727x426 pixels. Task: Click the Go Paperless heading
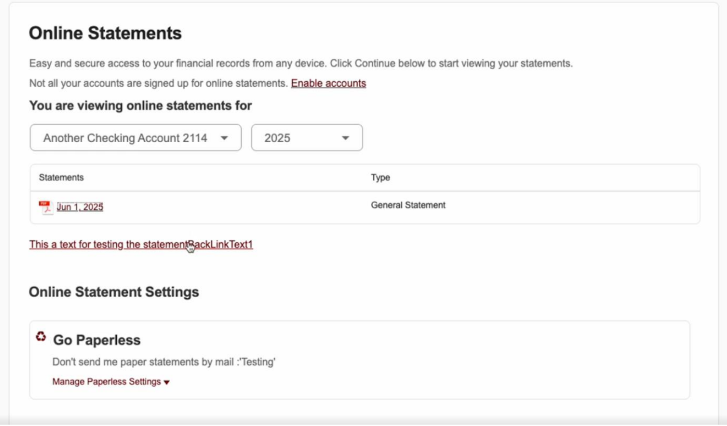pos(96,340)
